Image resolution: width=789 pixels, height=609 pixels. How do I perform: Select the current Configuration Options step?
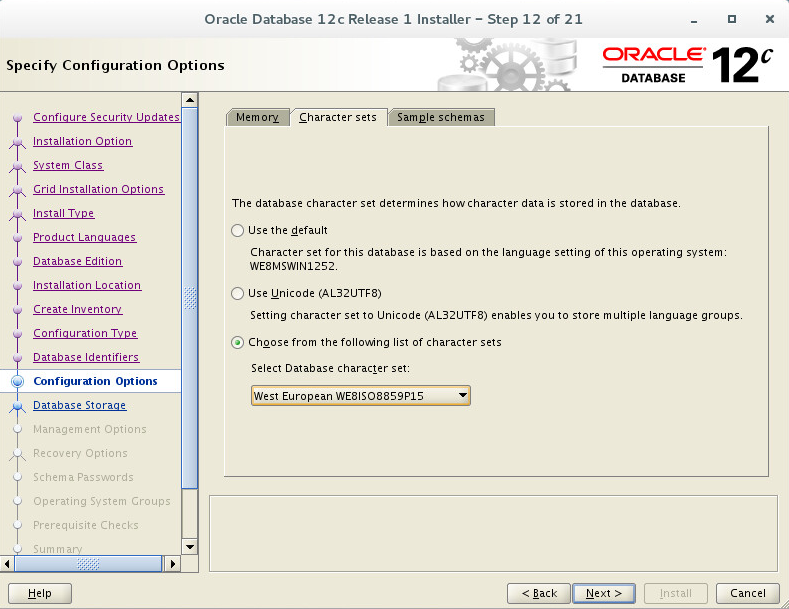click(x=95, y=382)
